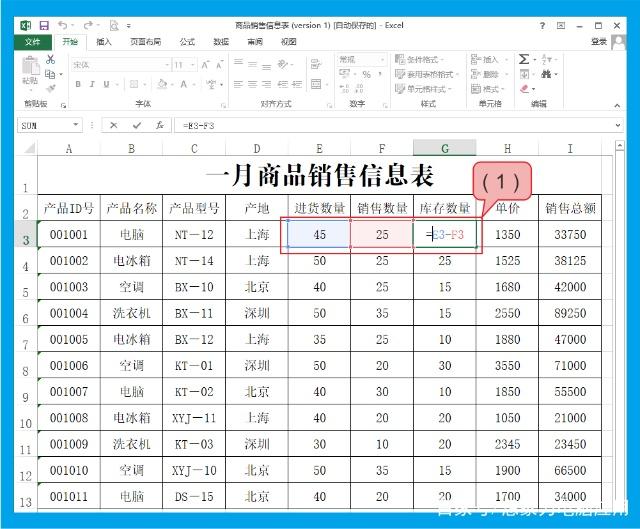Click the Copy icon
The height and width of the screenshot is (529, 640).
(50, 74)
